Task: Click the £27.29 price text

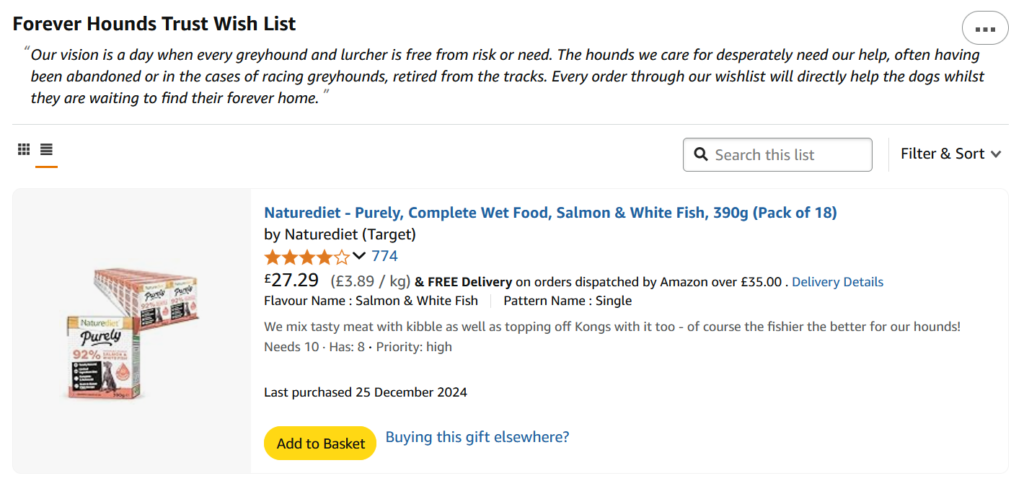Action: [291, 280]
